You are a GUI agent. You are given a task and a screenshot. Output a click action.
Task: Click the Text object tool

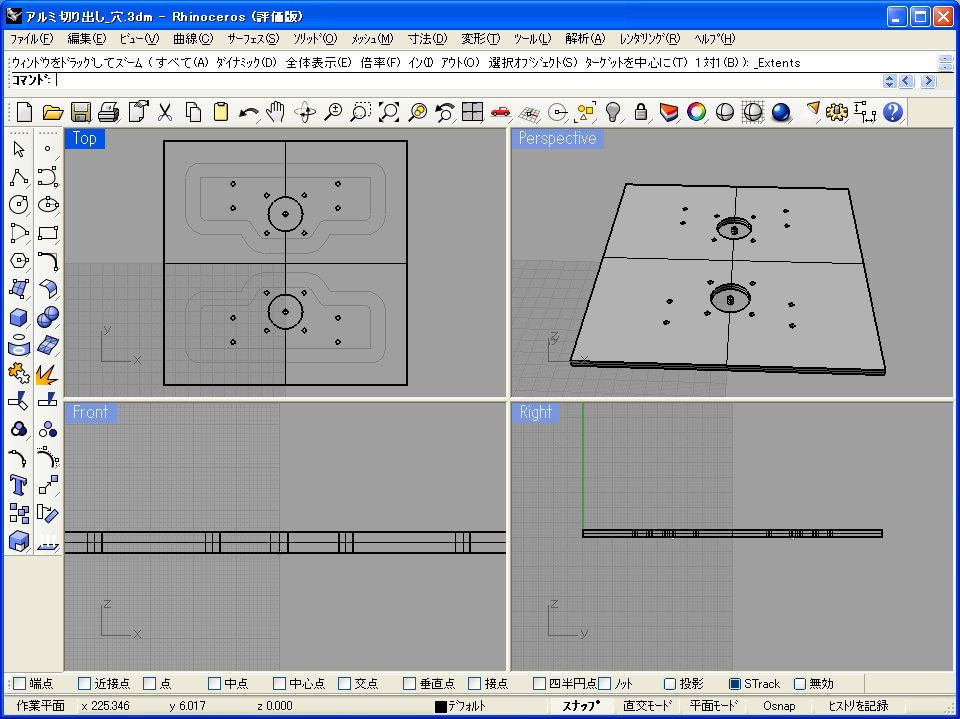click(x=19, y=485)
